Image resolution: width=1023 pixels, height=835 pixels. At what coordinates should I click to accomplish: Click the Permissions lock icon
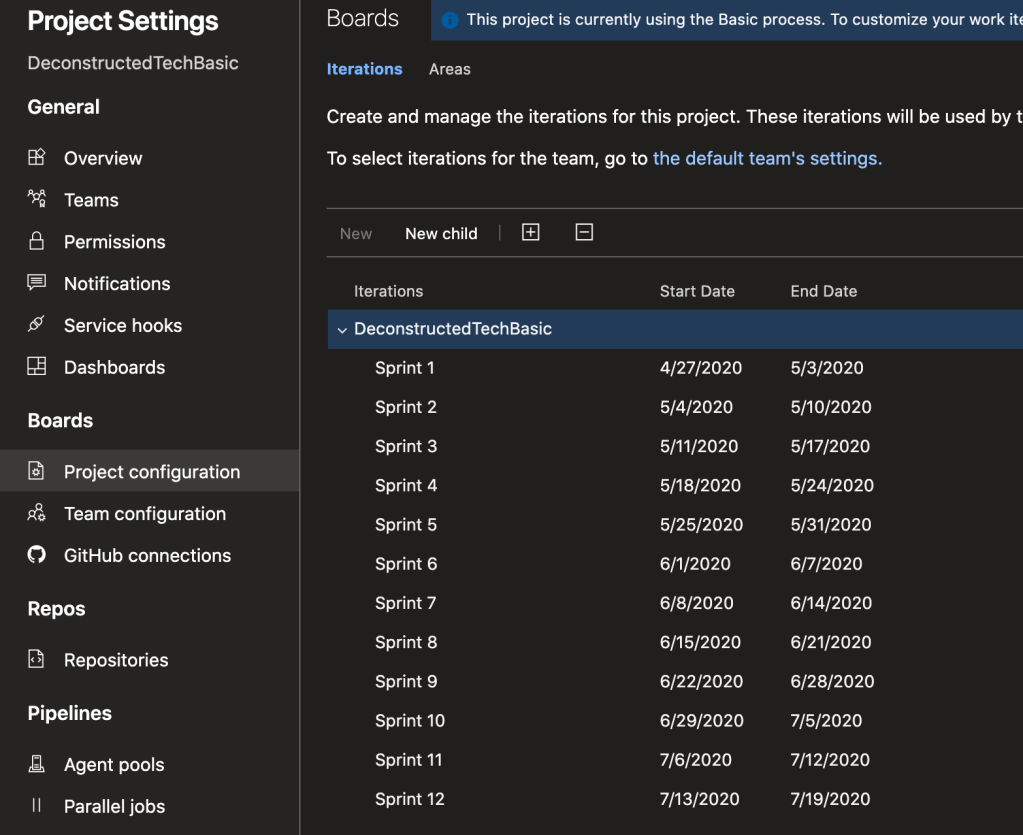click(x=37, y=241)
